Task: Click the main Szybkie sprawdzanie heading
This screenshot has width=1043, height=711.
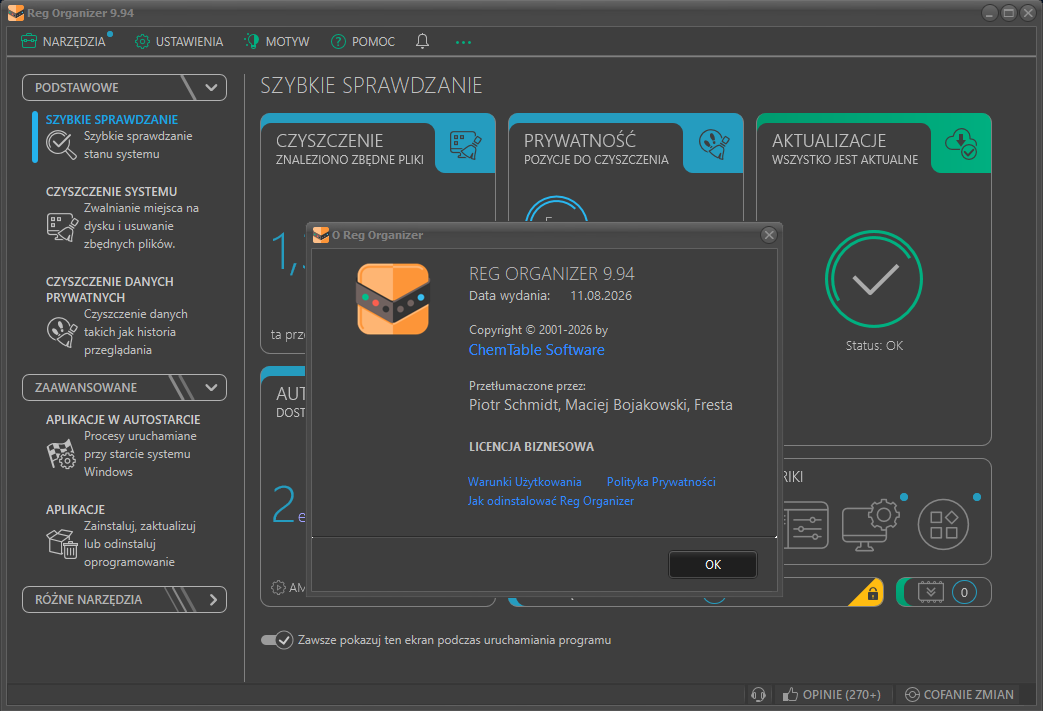Action: tap(371, 85)
